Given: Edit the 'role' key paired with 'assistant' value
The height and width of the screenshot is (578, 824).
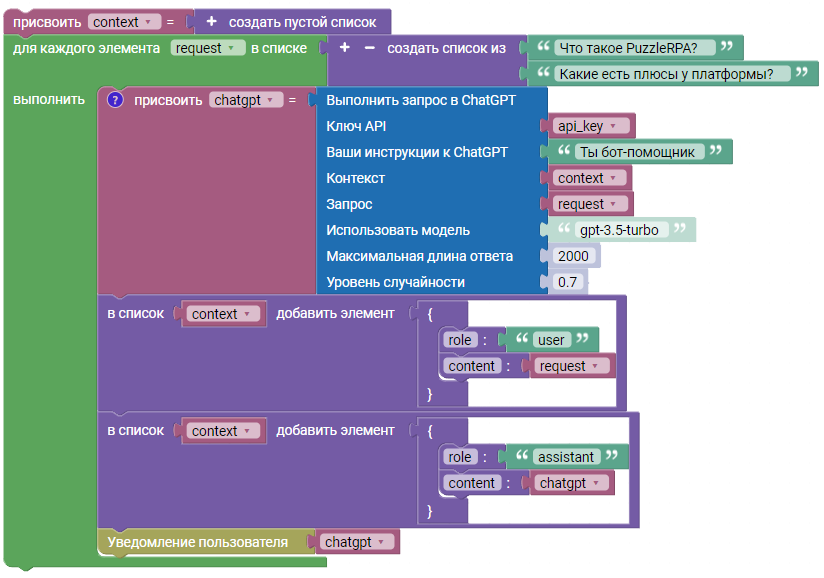Looking at the screenshot, I should (460, 457).
